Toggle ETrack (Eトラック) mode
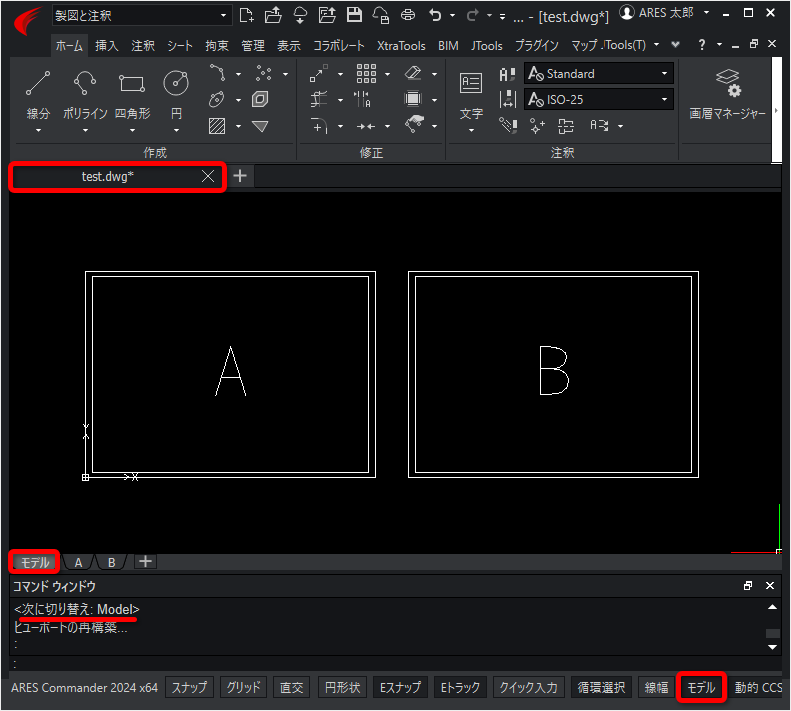This screenshot has height=711, width=791. pos(460,688)
